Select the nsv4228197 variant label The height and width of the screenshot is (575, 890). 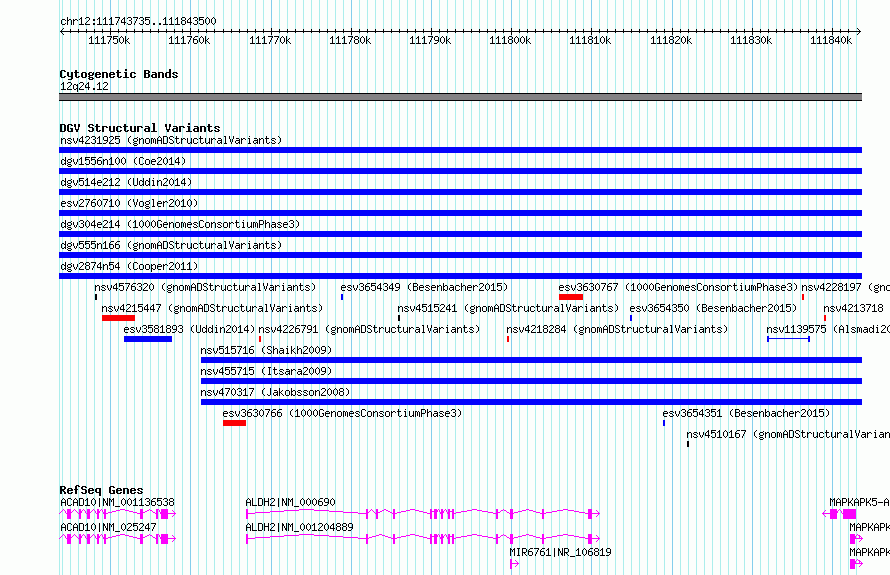tap(845, 287)
